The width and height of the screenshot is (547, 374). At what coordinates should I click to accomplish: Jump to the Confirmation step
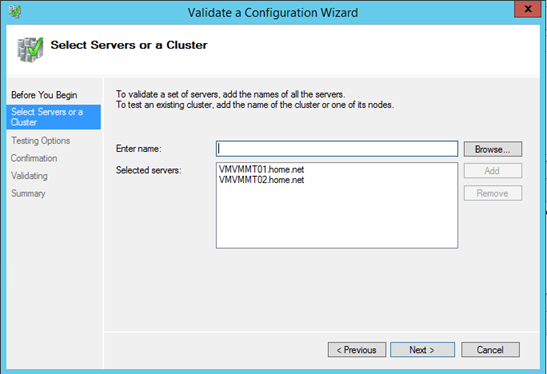34,158
